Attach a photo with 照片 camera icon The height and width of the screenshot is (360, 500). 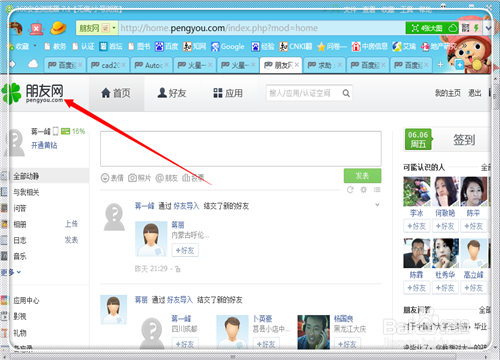click(140, 178)
